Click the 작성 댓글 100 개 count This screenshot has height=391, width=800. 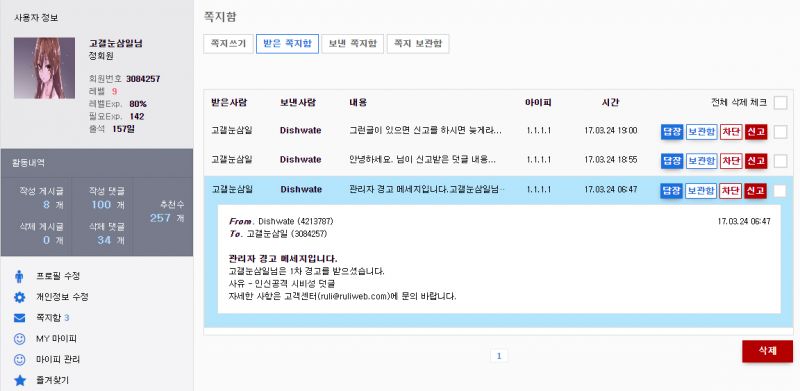pyautogui.click(x=108, y=205)
